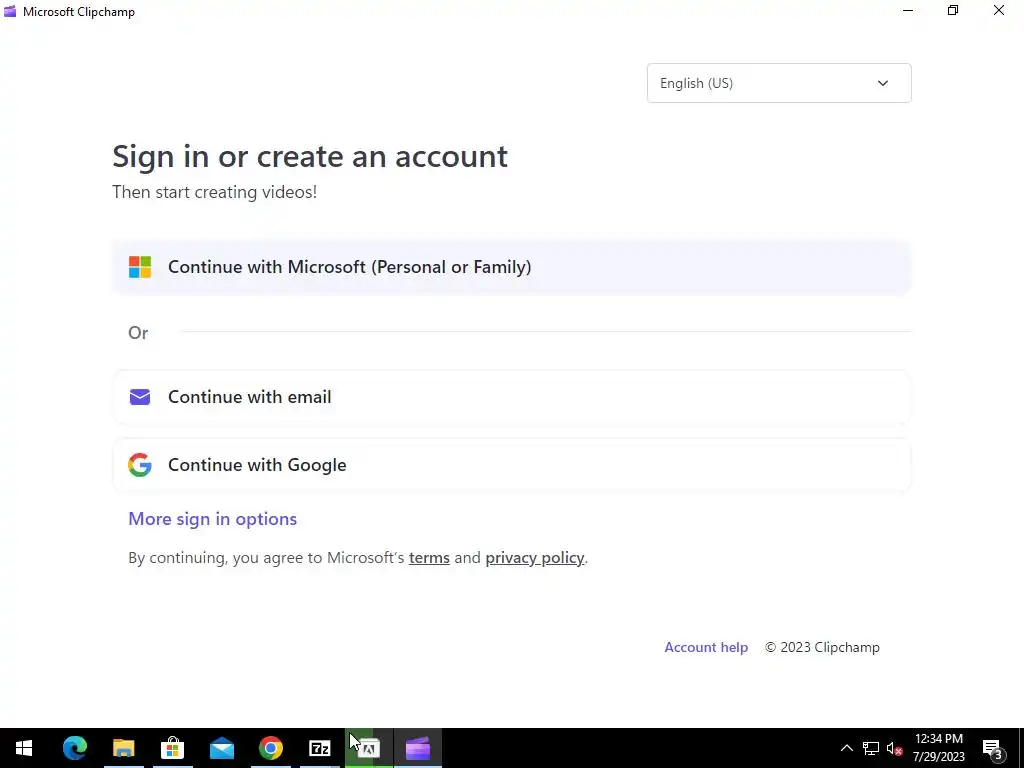Close the Microsoft Clipchamp window
Image resolution: width=1024 pixels, height=768 pixels.
pos(999,10)
